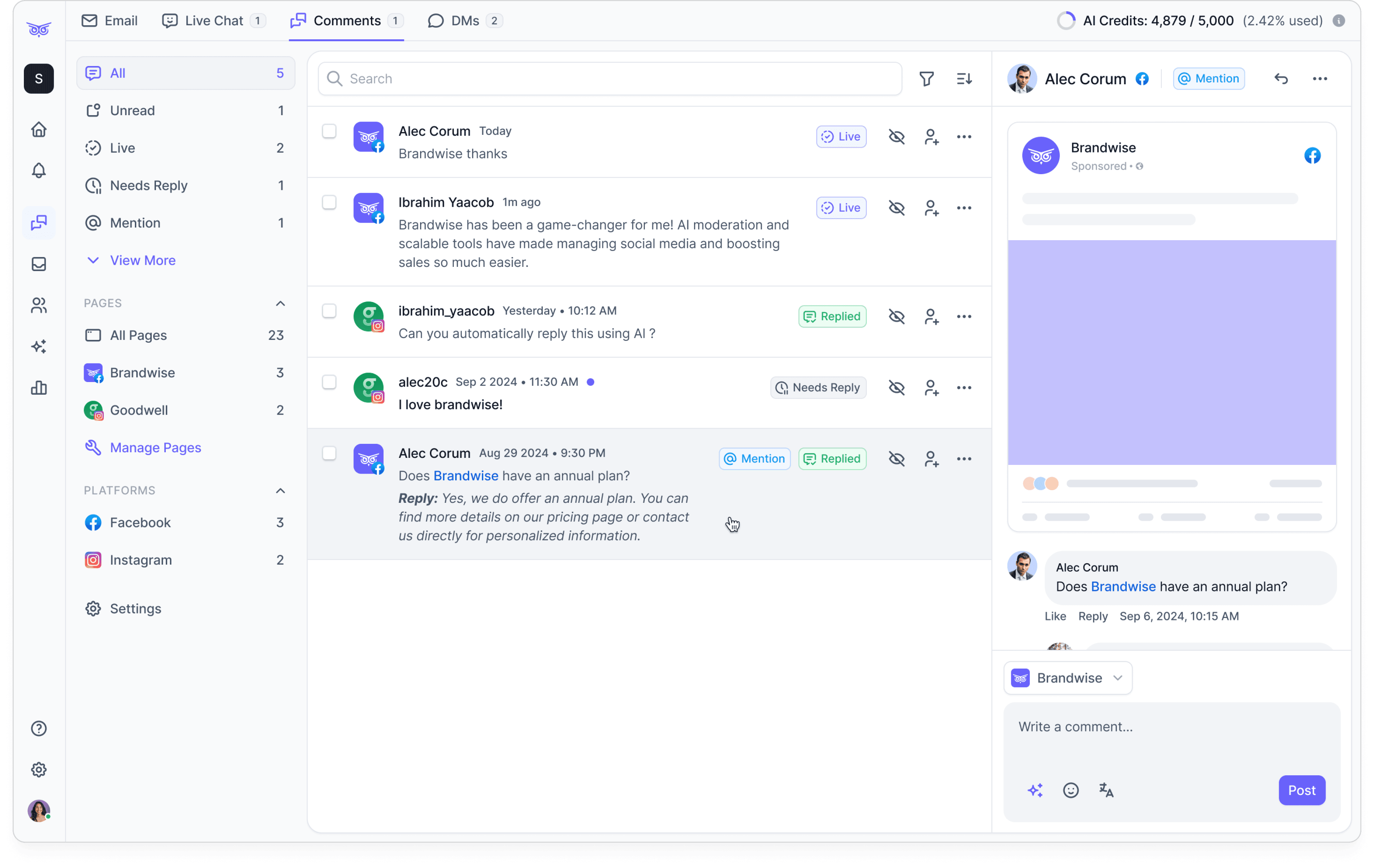
Task: Click the translate icon in composer
Action: (1106, 790)
